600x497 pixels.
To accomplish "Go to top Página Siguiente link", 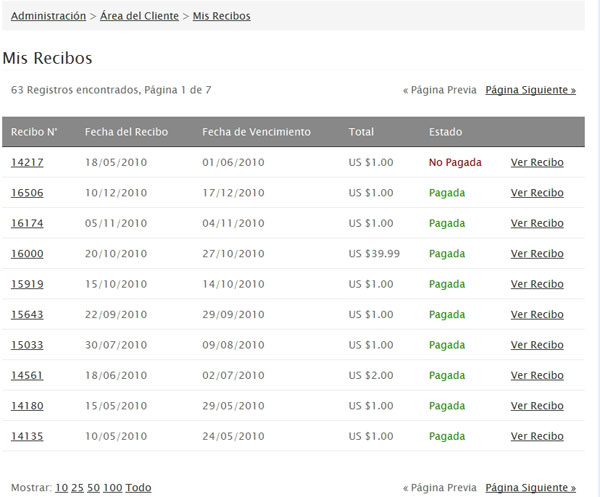I will (530, 90).
